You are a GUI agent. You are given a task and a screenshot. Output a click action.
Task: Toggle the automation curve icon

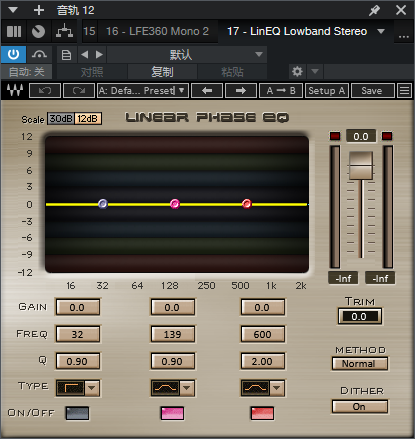(39, 54)
